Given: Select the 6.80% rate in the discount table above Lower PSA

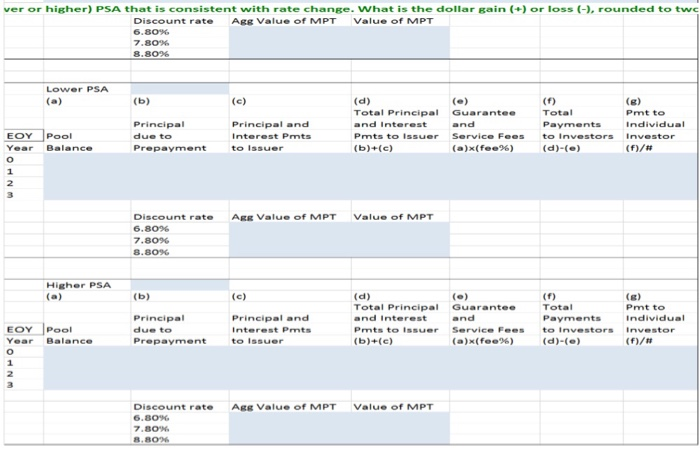Looking at the screenshot, I should (x=151, y=32).
